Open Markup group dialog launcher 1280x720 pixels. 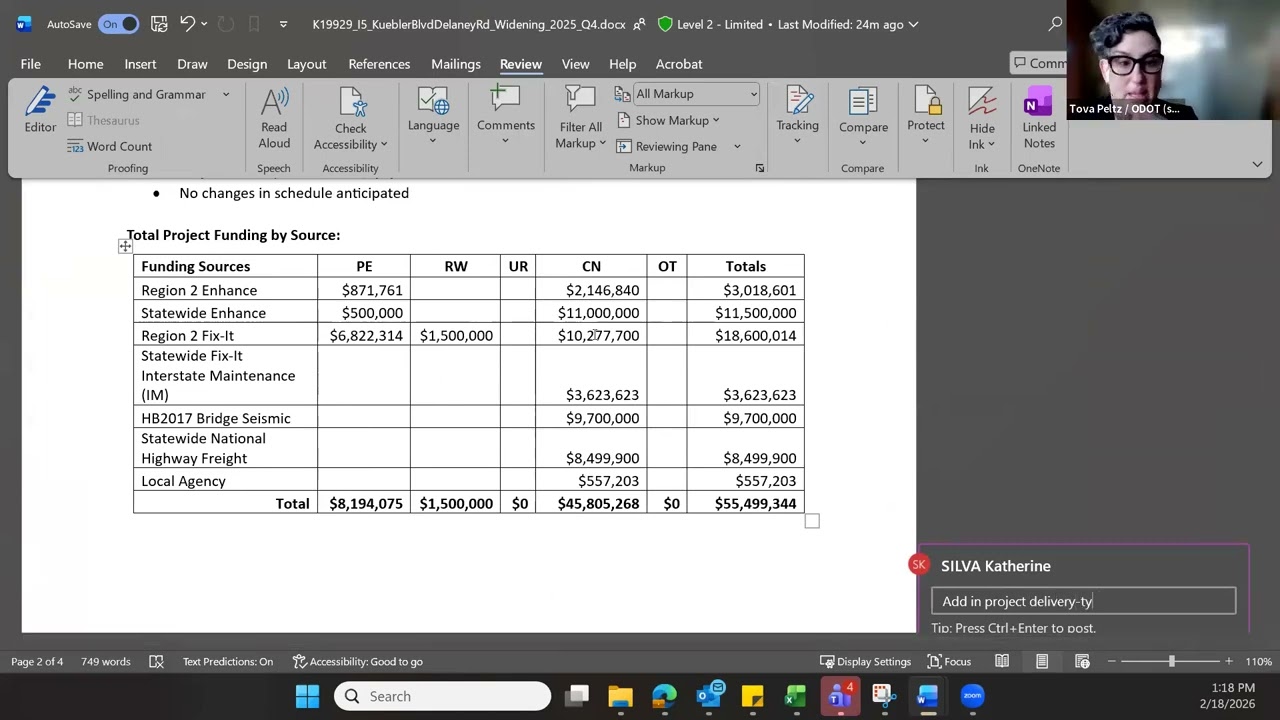coord(760,168)
